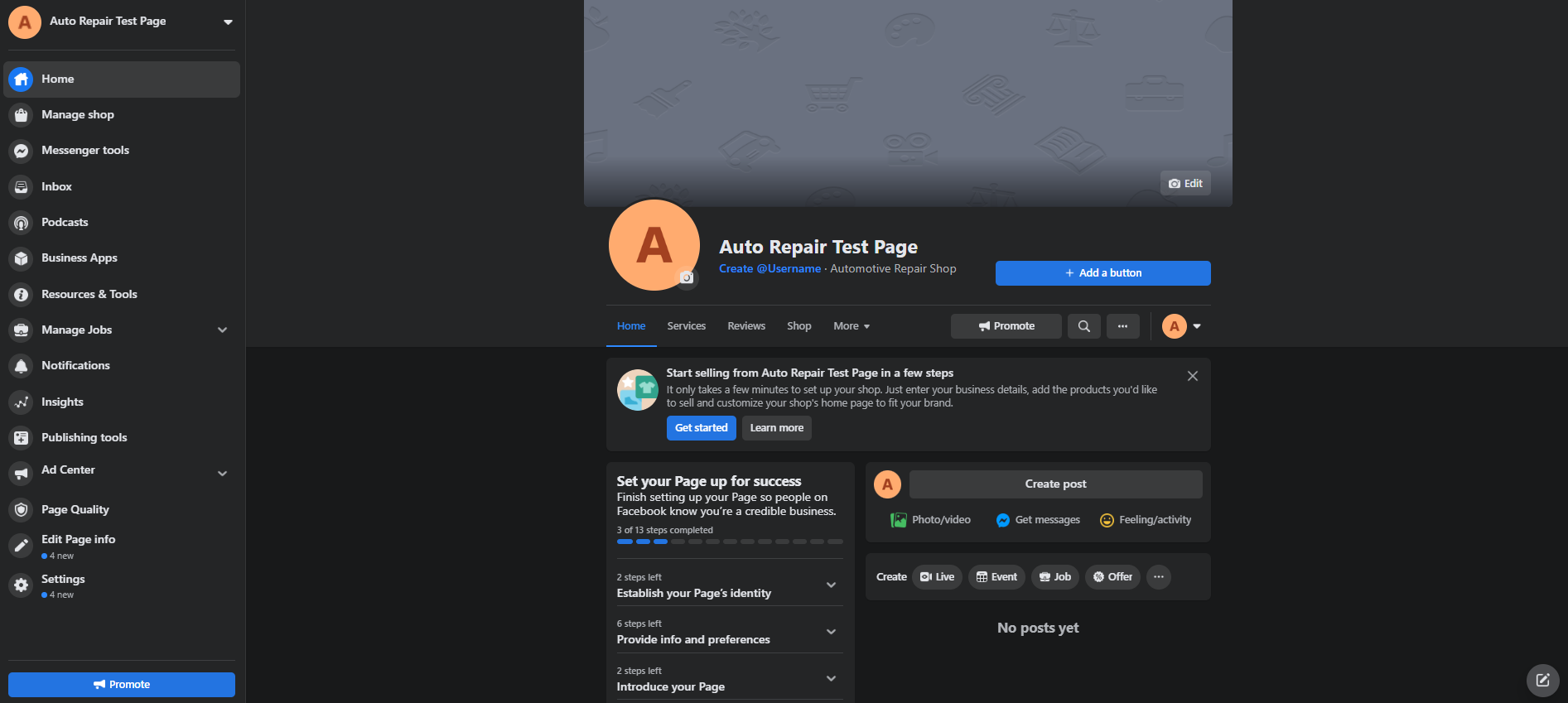
Task: Expand Establish your Page's identity steps
Action: pyautogui.click(x=832, y=585)
